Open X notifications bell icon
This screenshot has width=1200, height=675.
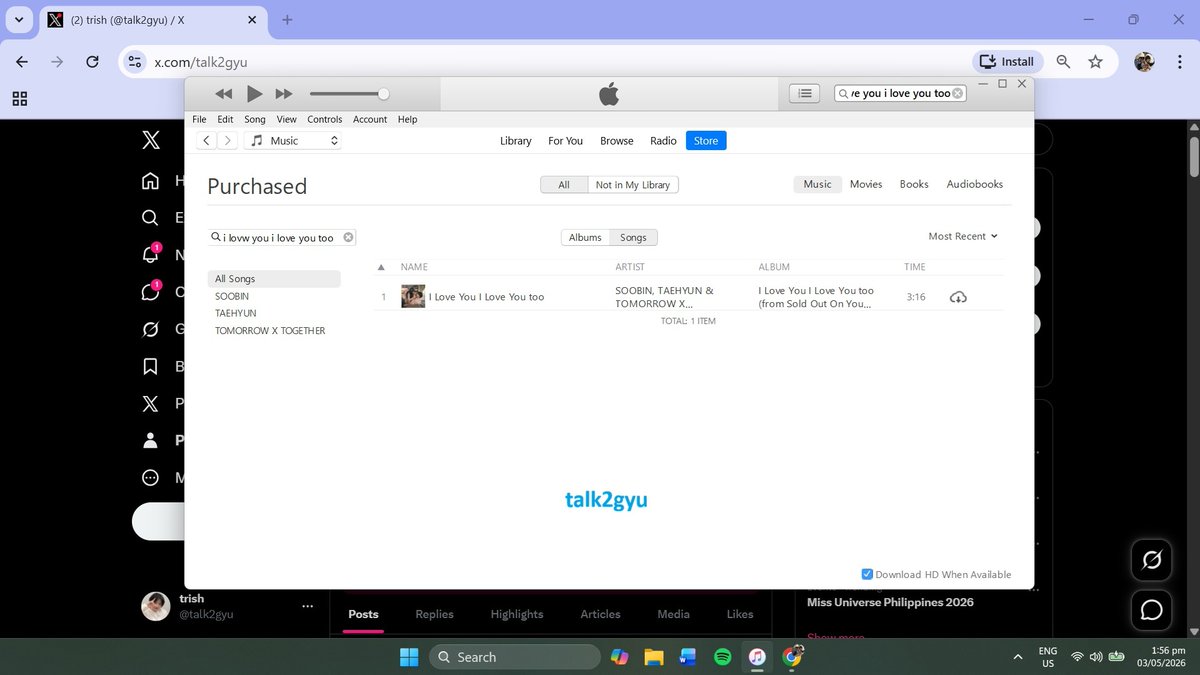151,254
